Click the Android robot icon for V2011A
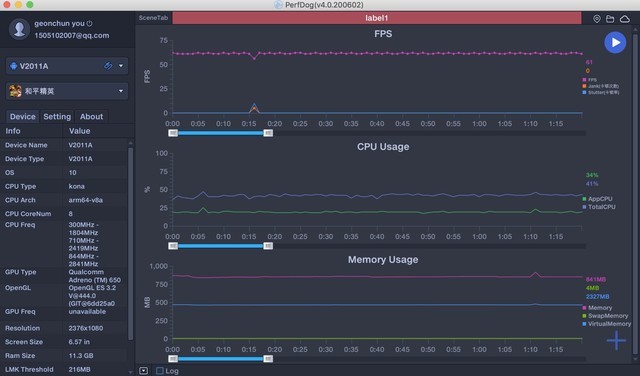This screenshot has height=376, width=640. 13,66
